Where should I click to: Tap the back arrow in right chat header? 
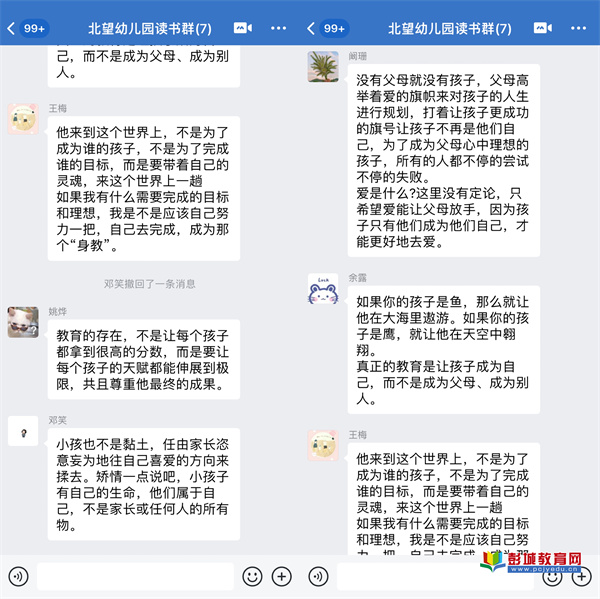pyautogui.click(x=311, y=28)
